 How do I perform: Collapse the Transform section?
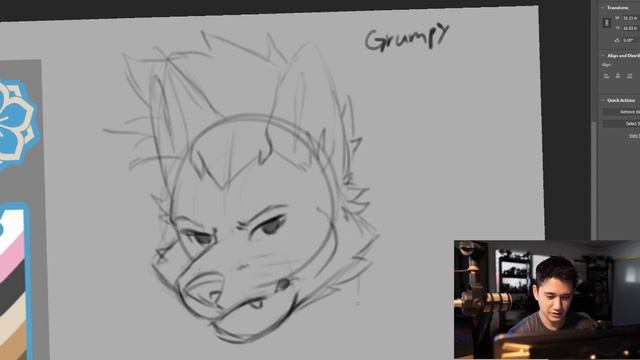(x=603, y=8)
